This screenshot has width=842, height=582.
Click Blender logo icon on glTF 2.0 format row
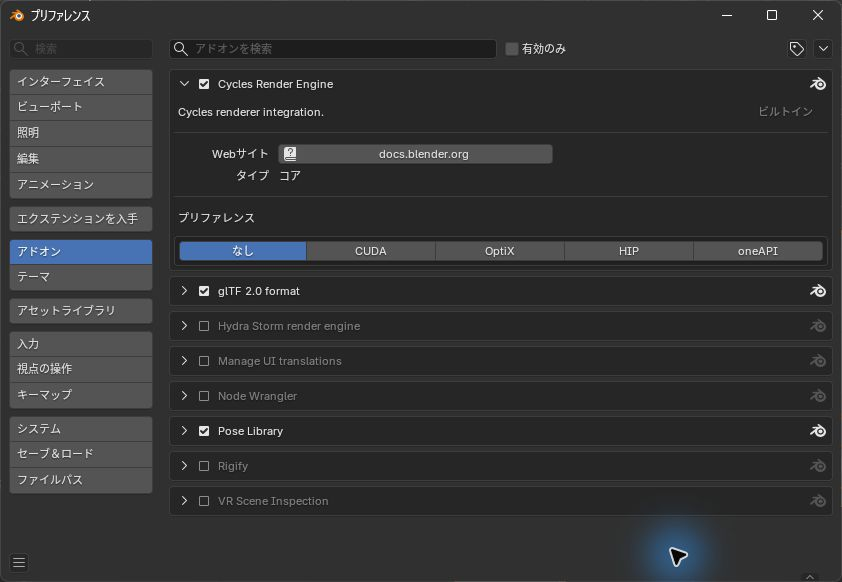(x=817, y=291)
